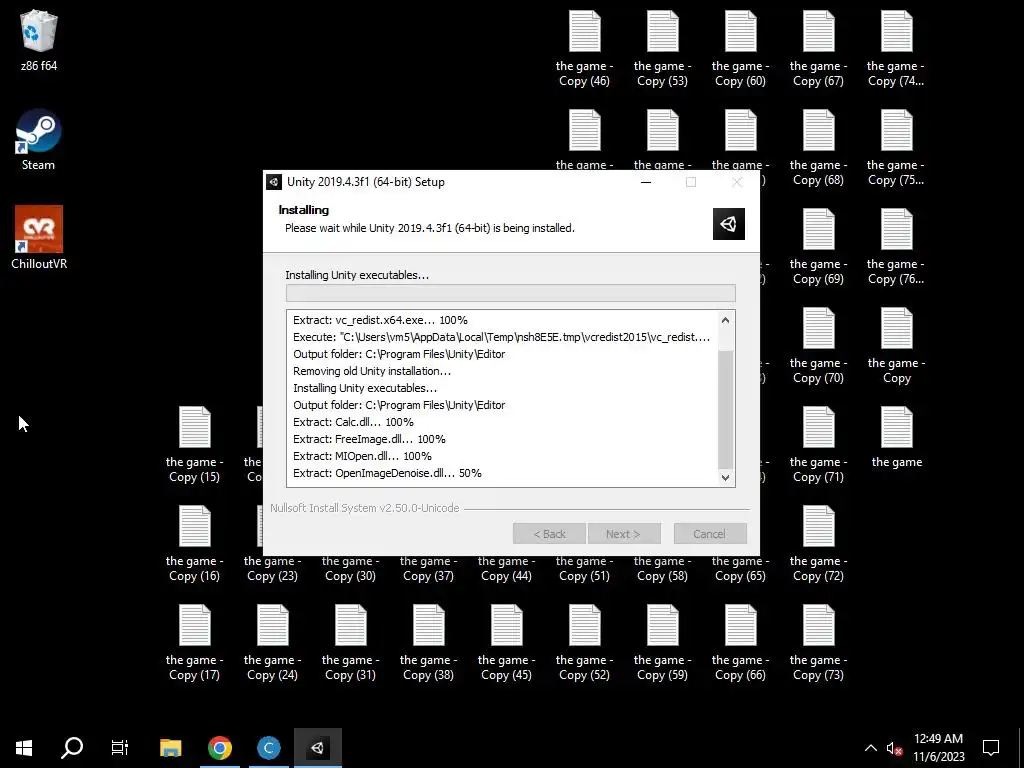Select 'the game - Copy (60)' file
The height and width of the screenshot is (768, 1024).
pyautogui.click(x=740, y=48)
